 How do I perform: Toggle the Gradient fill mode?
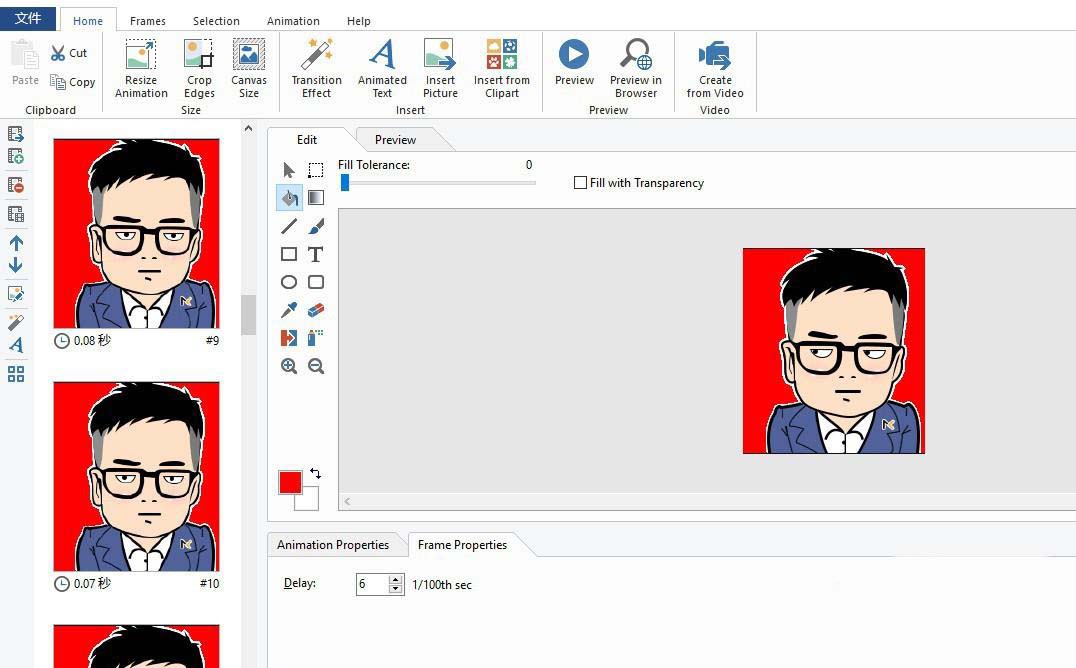coord(316,197)
